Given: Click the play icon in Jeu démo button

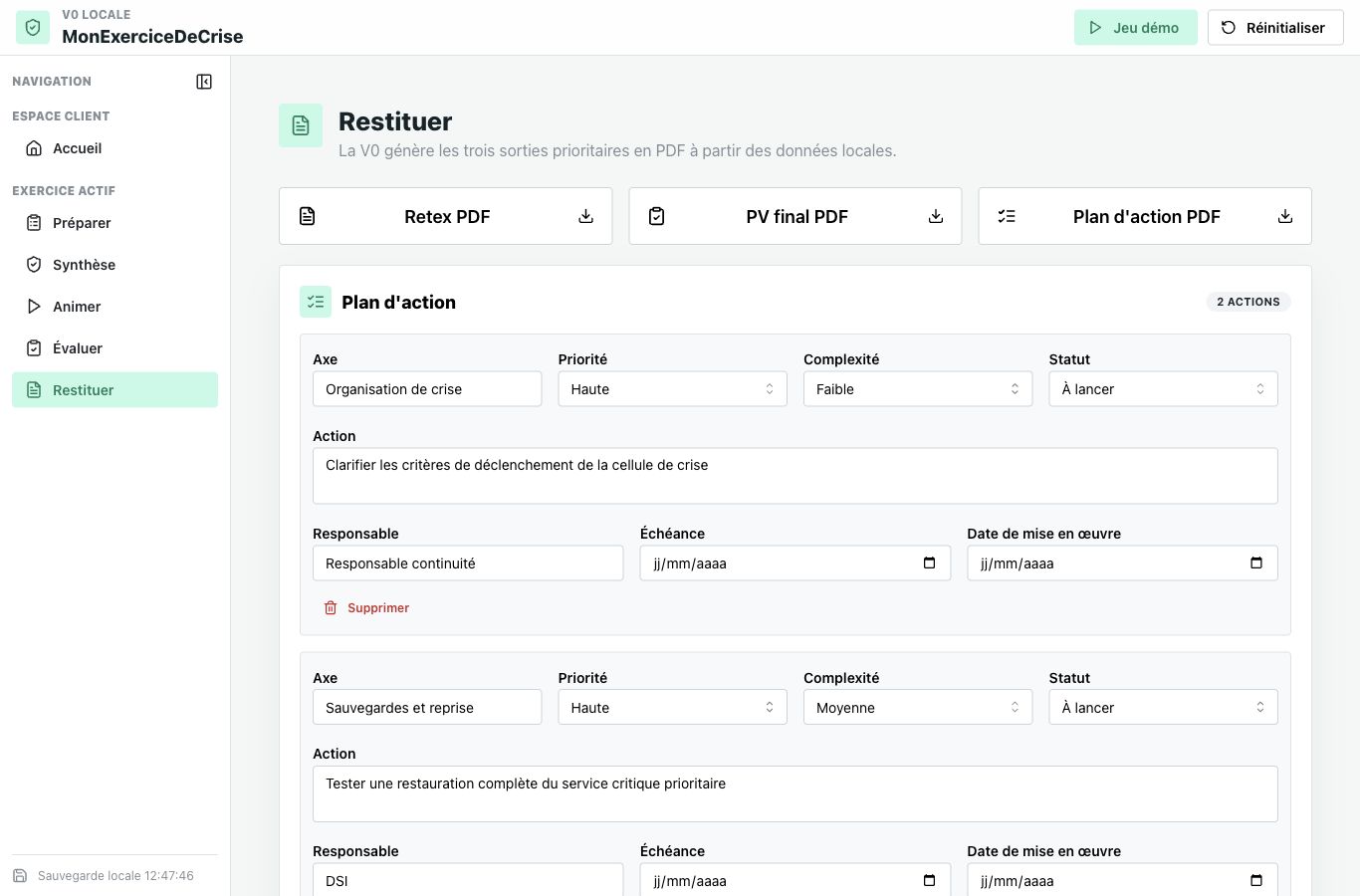Looking at the screenshot, I should [x=1095, y=28].
